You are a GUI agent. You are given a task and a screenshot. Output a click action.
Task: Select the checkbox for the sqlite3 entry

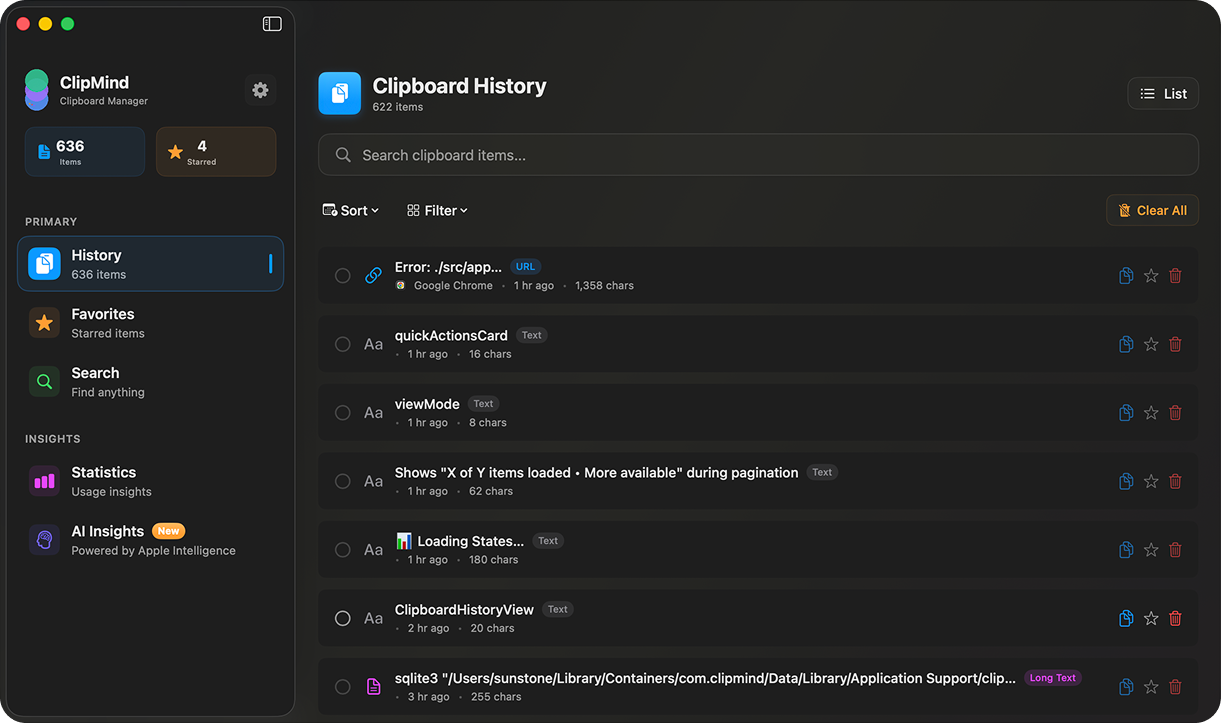tap(343, 687)
